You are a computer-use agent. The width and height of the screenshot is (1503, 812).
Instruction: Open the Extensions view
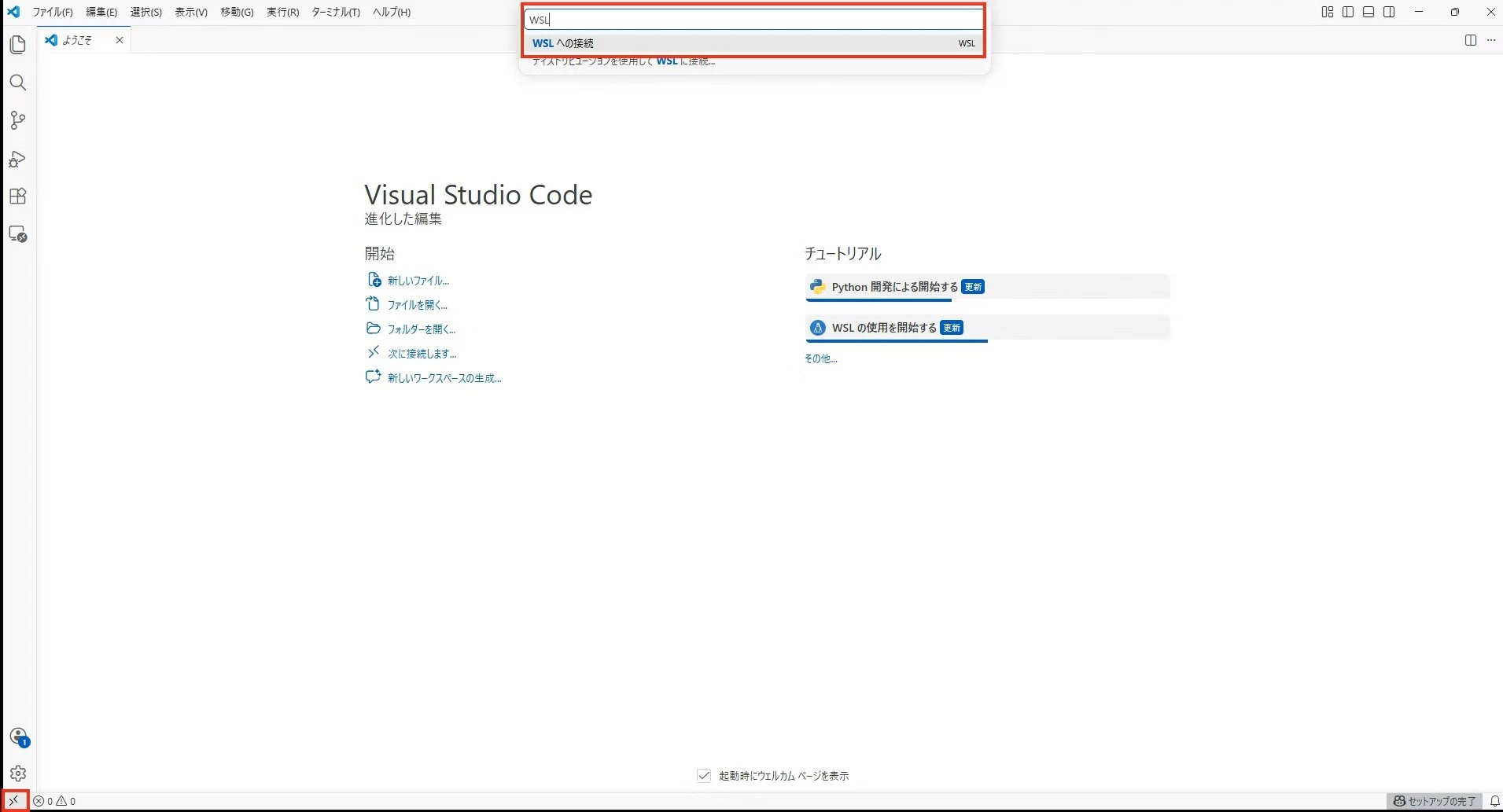tap(17, 197)
